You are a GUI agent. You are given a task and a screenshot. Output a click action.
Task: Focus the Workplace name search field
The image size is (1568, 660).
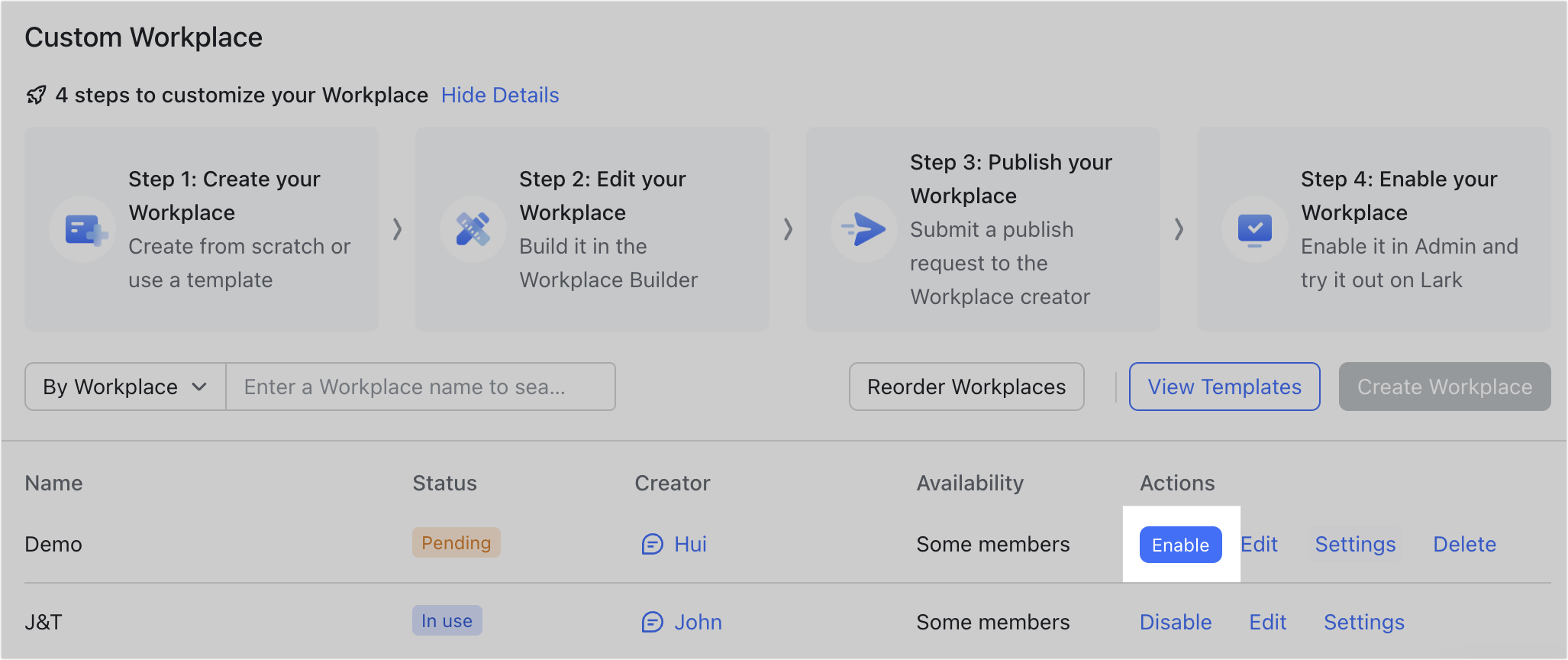click(x=421, y=387)
